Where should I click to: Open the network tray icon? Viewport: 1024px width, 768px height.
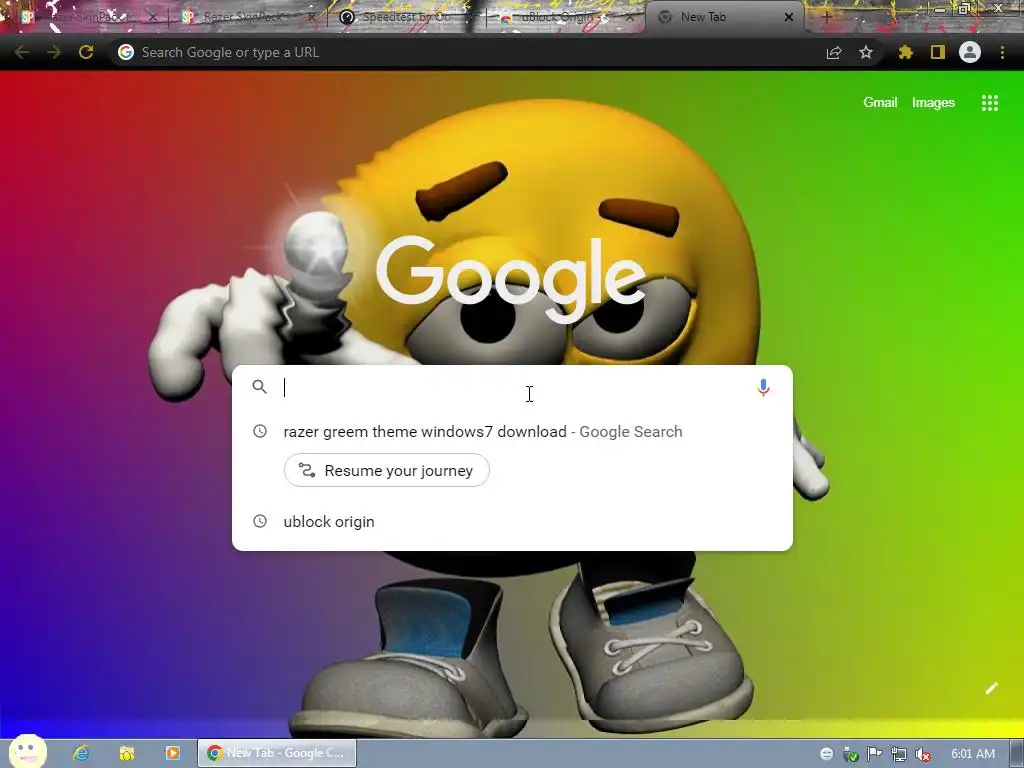tap(899, 754)
